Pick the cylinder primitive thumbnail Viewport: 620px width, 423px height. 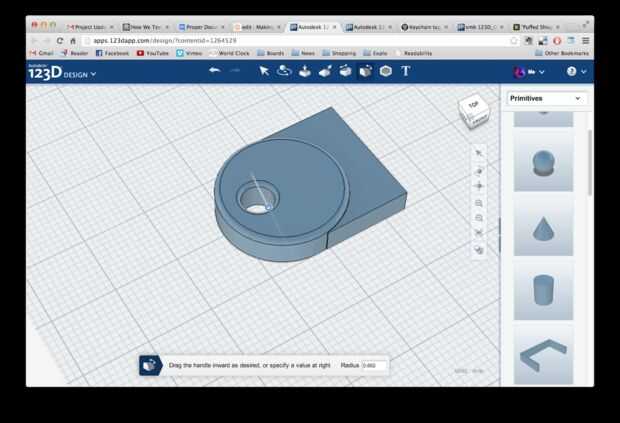tap(543, 291)
